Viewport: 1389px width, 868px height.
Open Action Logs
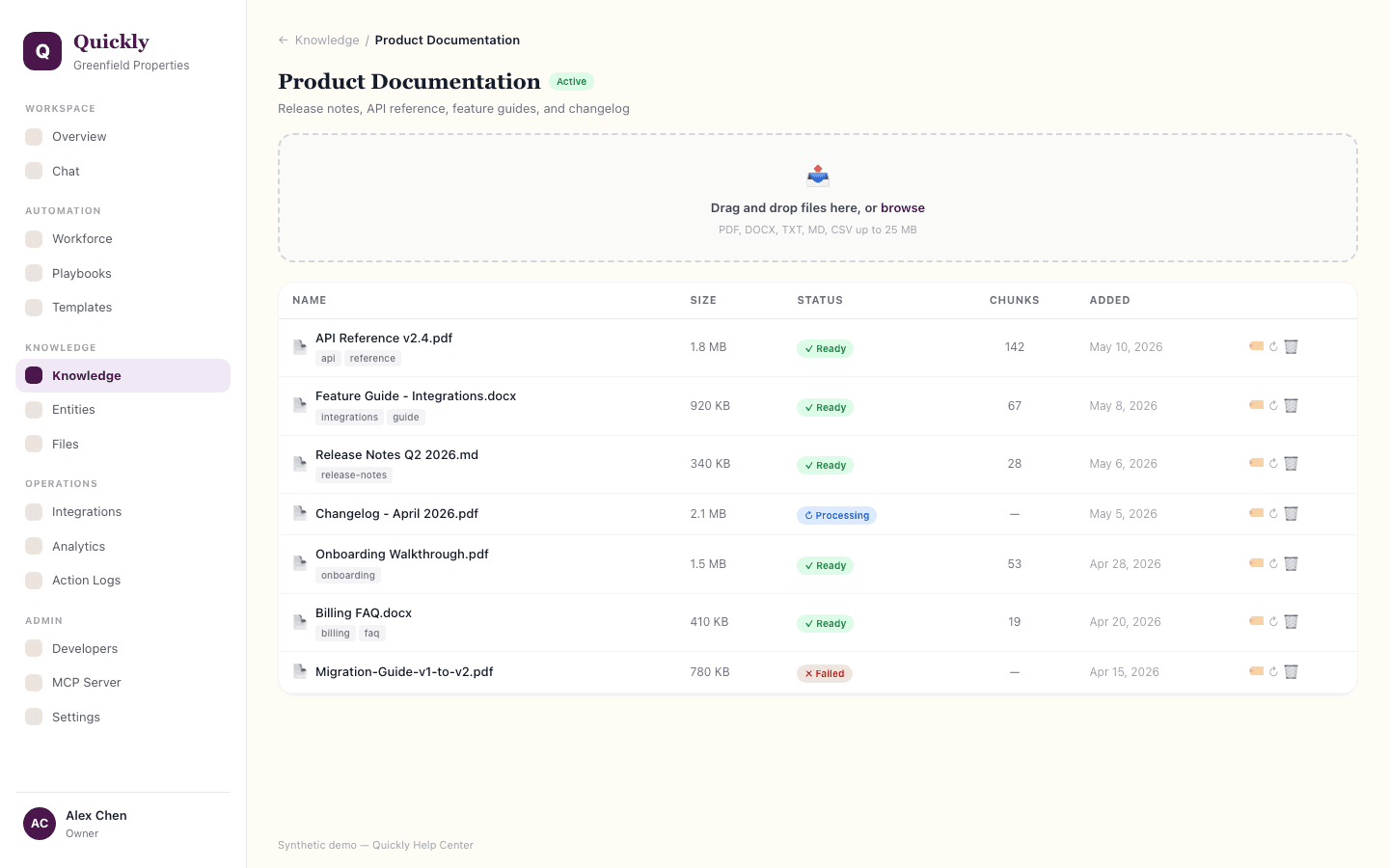[123, 581]
